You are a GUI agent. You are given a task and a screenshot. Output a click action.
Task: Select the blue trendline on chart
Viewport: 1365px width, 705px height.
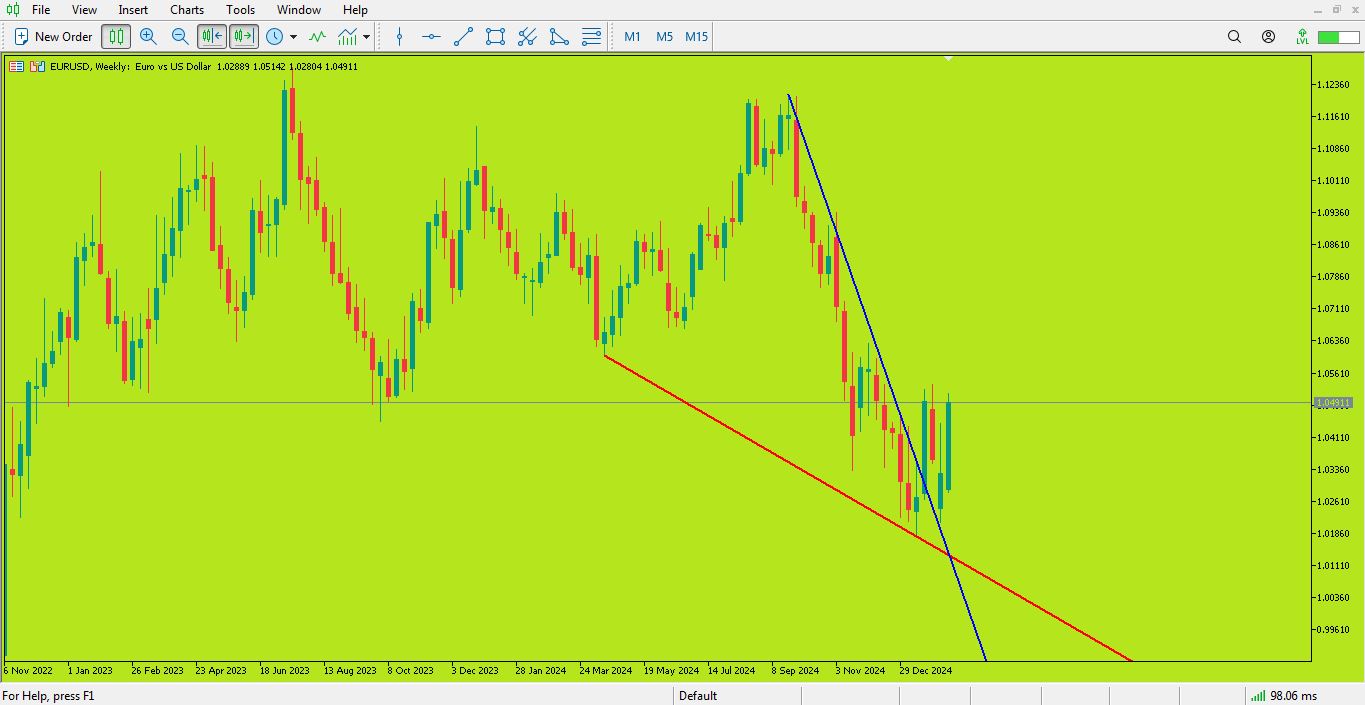887,377
